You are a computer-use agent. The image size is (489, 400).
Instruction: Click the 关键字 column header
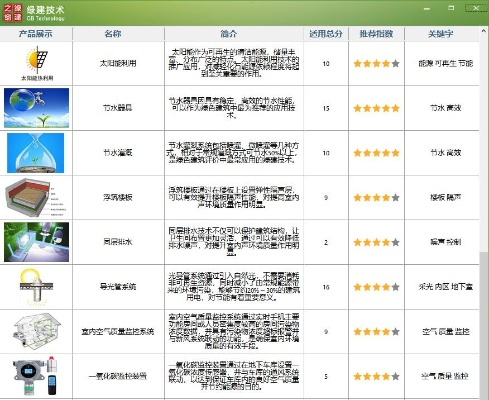tap(441, 34)
